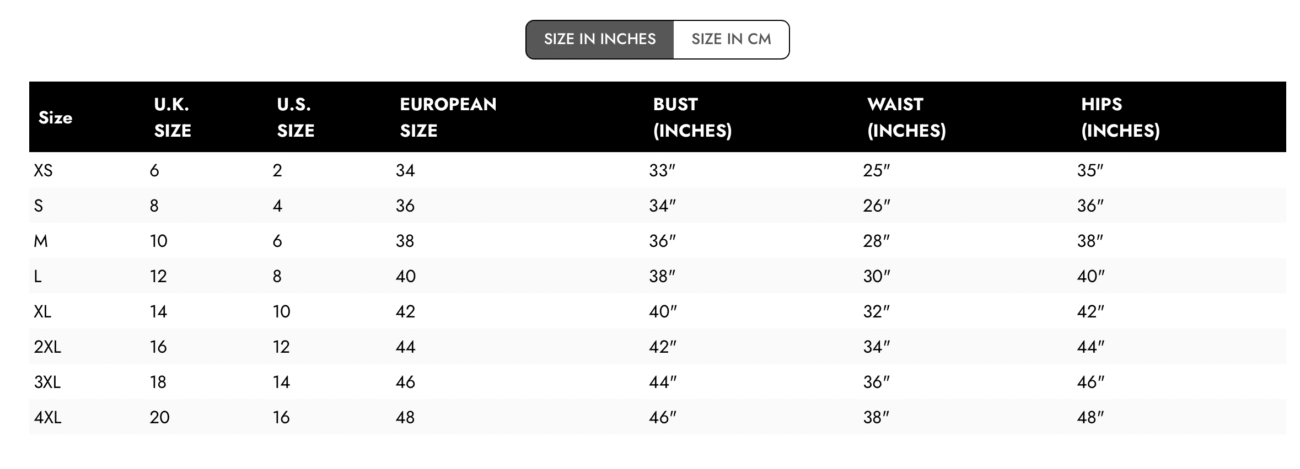Select the M size row label
This screenshot has height=469, width=1300.
41,241
